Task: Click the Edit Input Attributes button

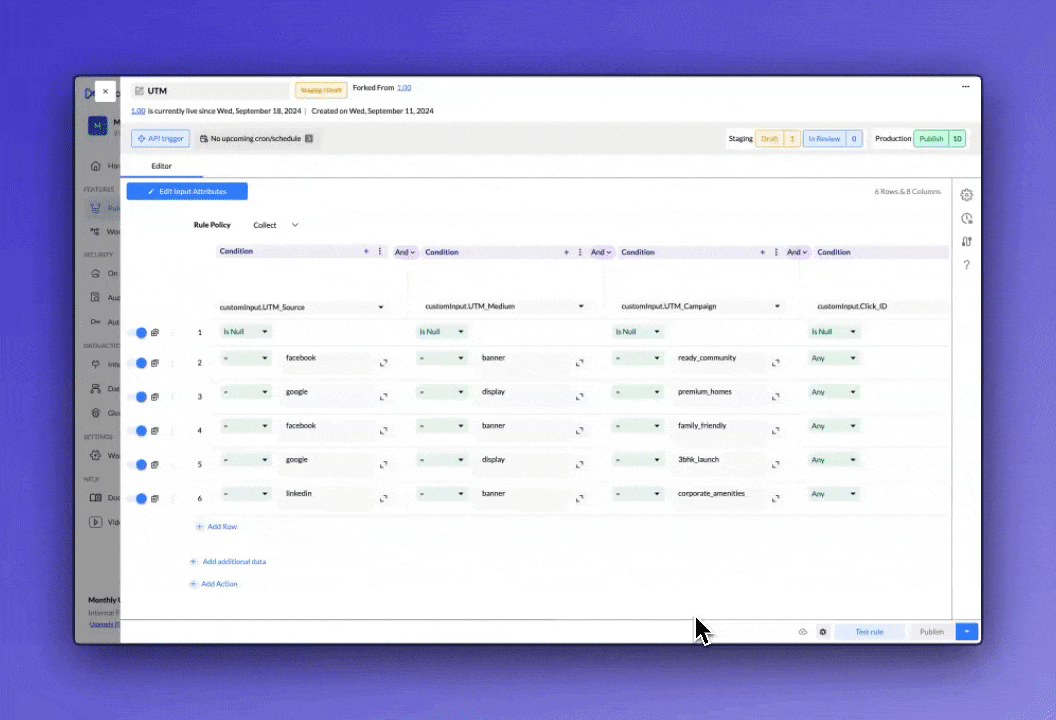Action: click(x=187, y=191)
